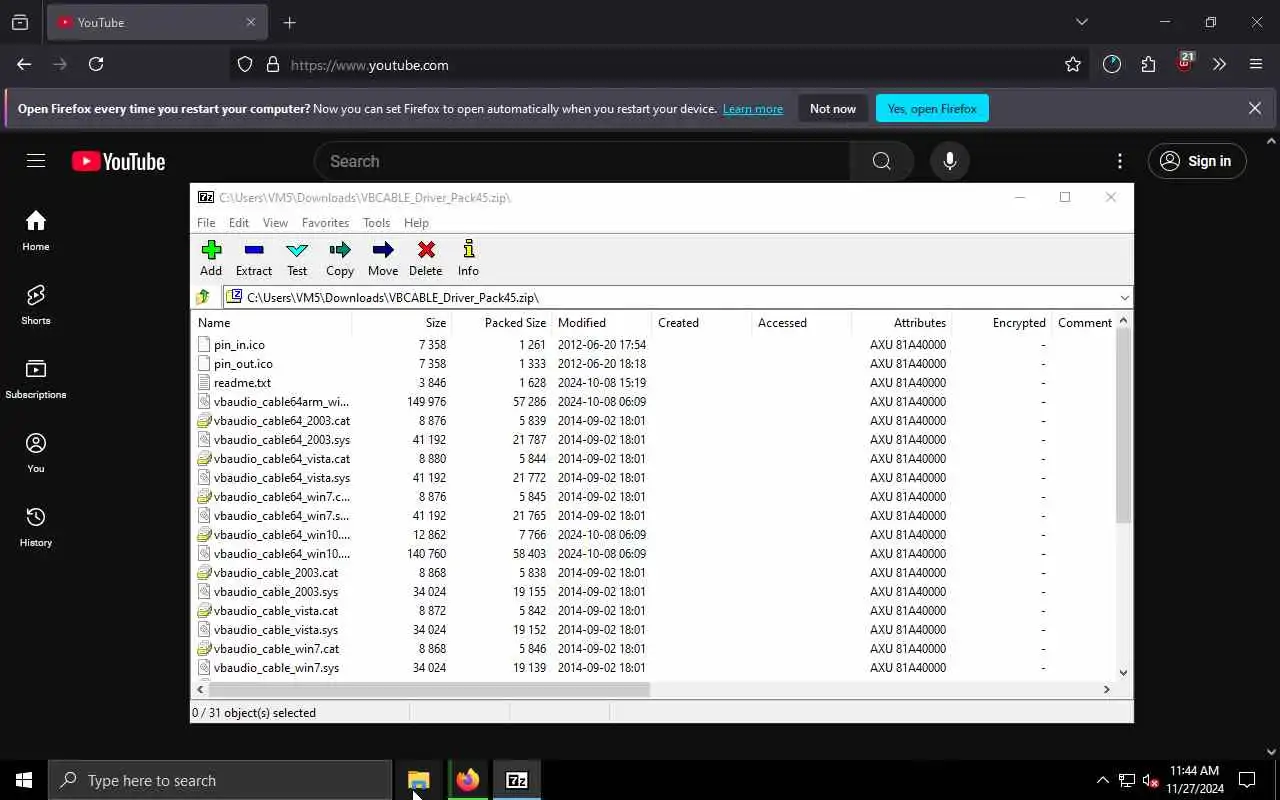This screenshot has width=1280, height=800.
Task: Open the Windows notification center
Action: (1247, 780)
